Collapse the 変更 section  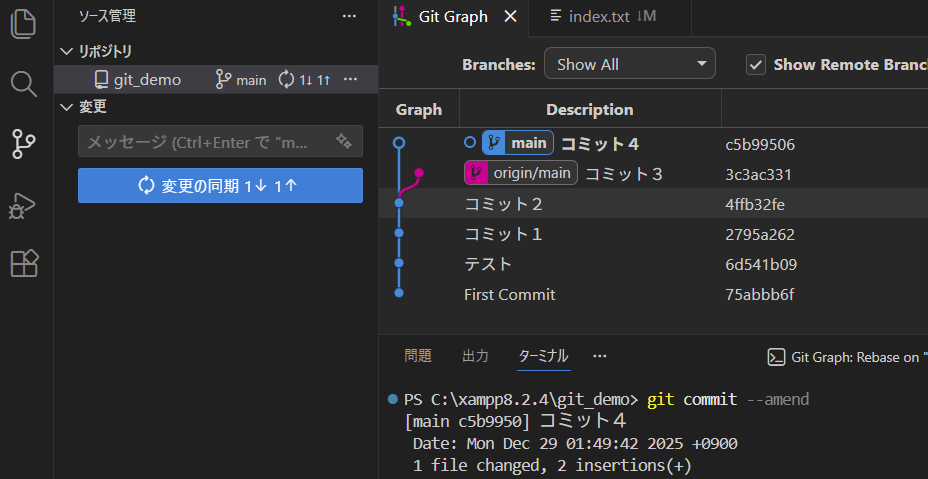click(x=67, y=107)
